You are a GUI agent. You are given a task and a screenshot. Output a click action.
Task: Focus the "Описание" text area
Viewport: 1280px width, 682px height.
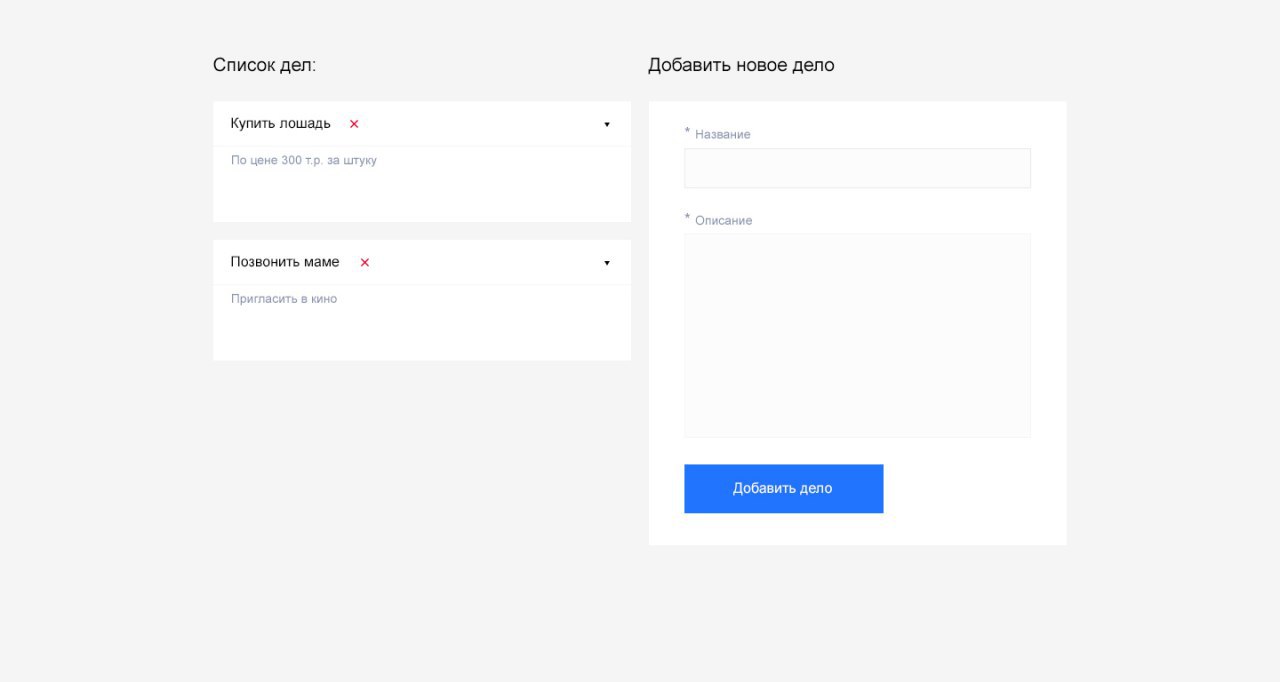click(857, 336)
